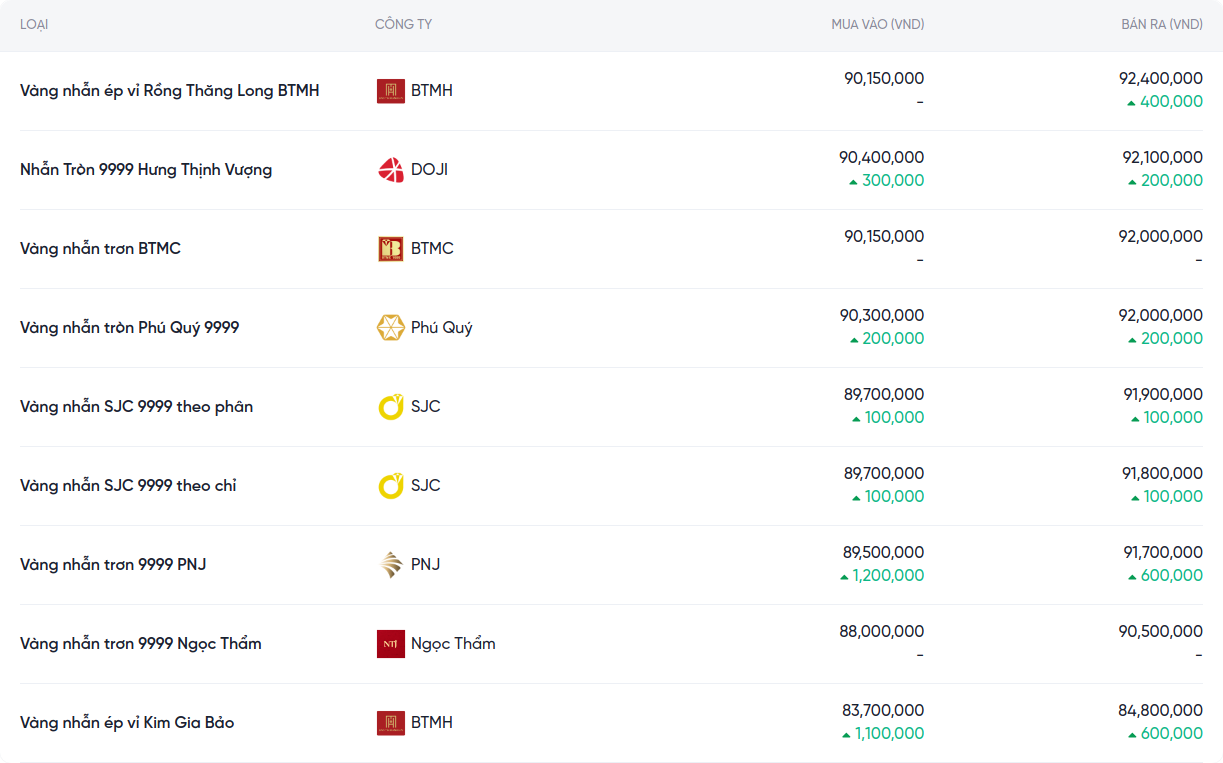Click company name SJC in theo phân row
1223x763 pixels.
pyautogui.click(x=426, y=407)
